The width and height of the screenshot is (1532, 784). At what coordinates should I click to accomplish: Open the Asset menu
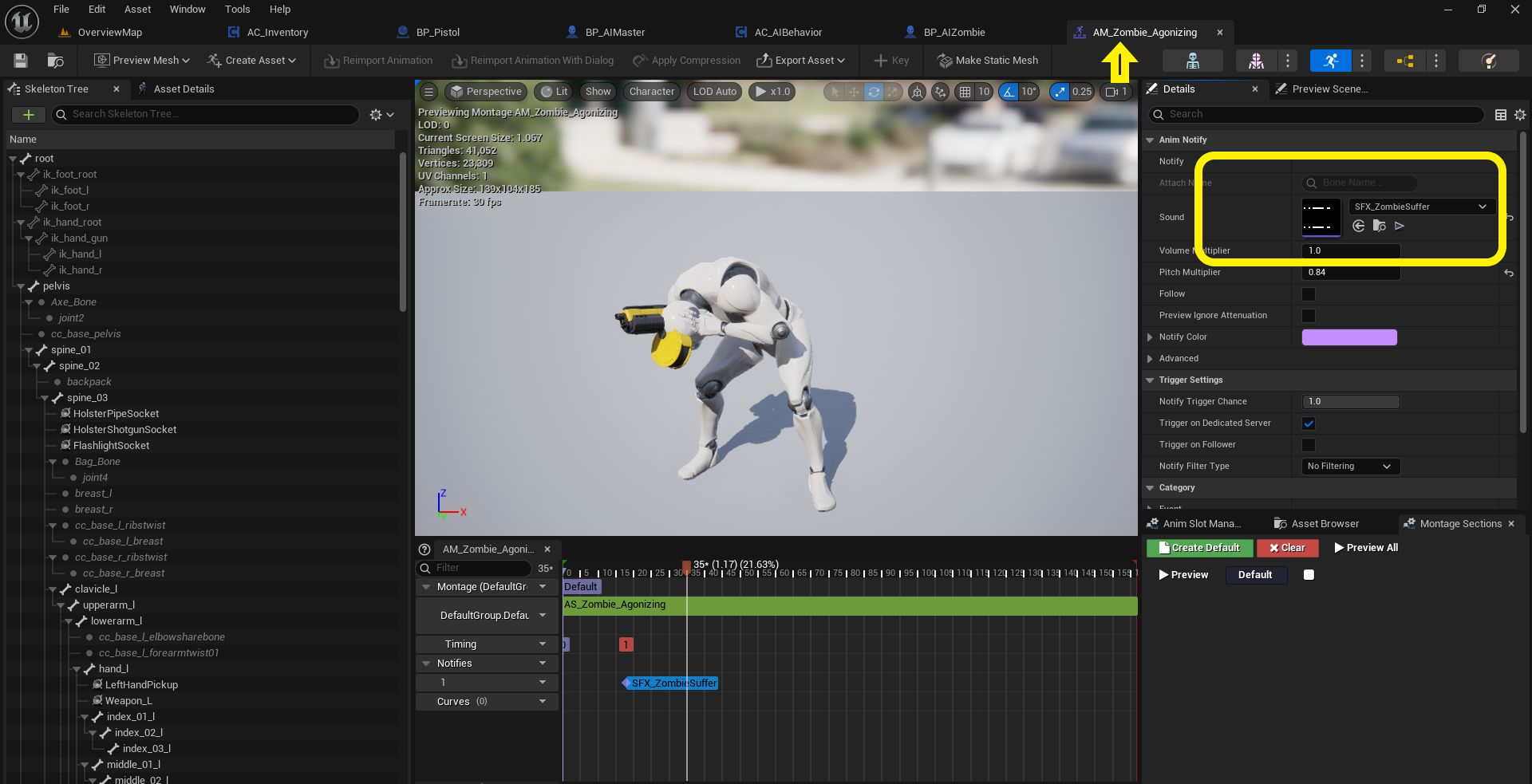pyautogui.click(x=137, y=10)
